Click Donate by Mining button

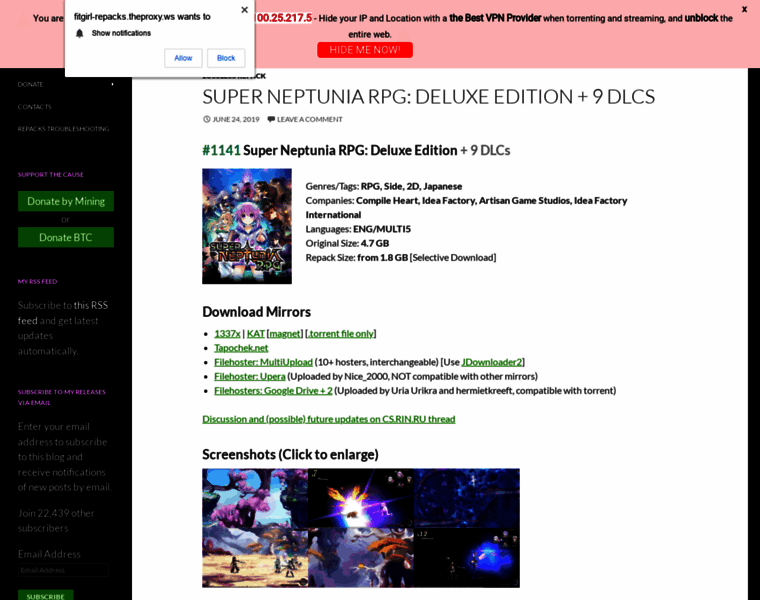(x=66, y=201)
